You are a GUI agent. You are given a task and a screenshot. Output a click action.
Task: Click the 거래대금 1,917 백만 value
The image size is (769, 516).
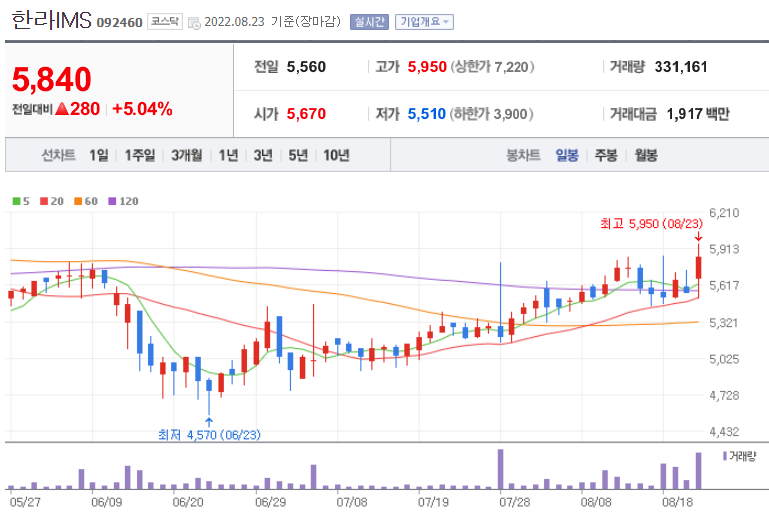[698, 114]
